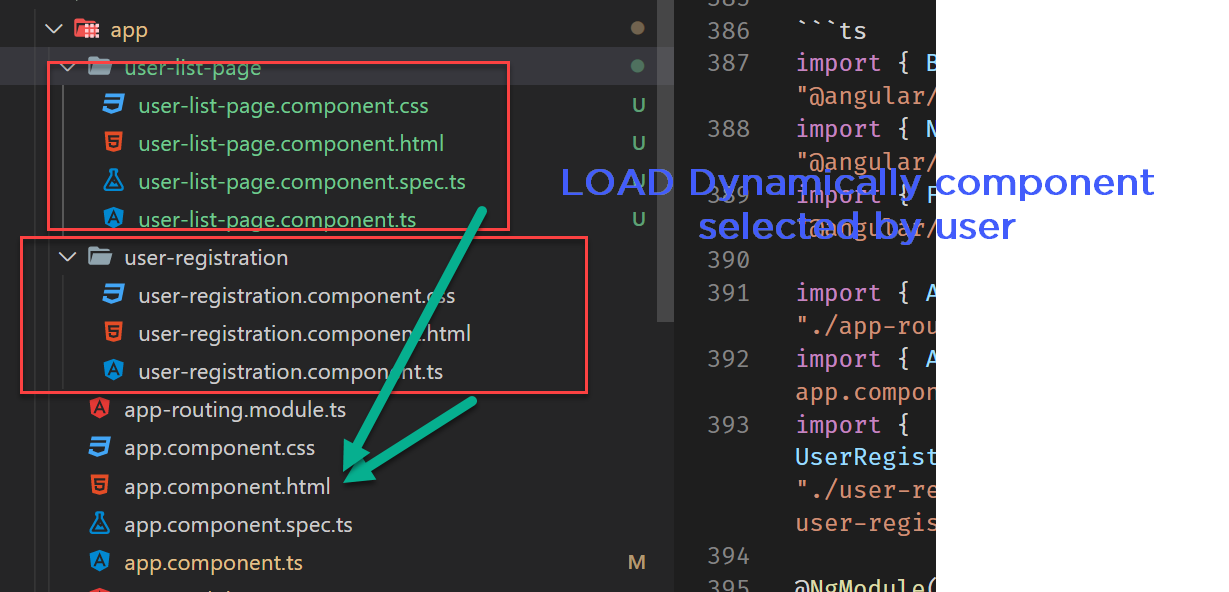
Task: Click editor line number 387
Action: pos(728,63)
